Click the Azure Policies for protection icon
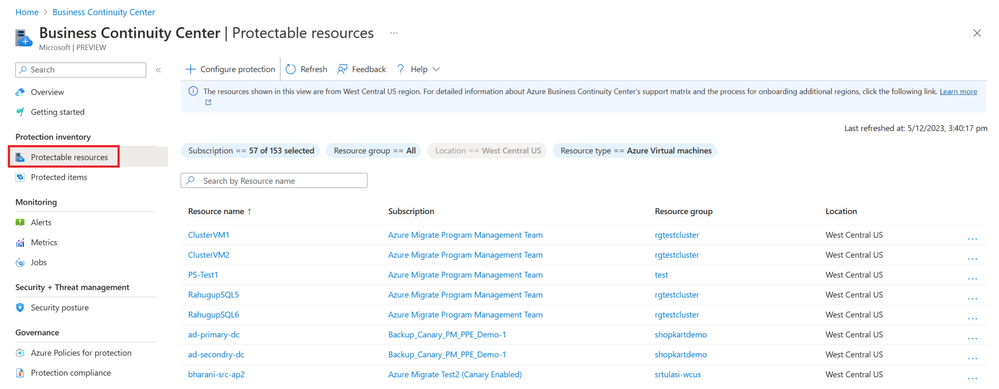 point(20,353)
